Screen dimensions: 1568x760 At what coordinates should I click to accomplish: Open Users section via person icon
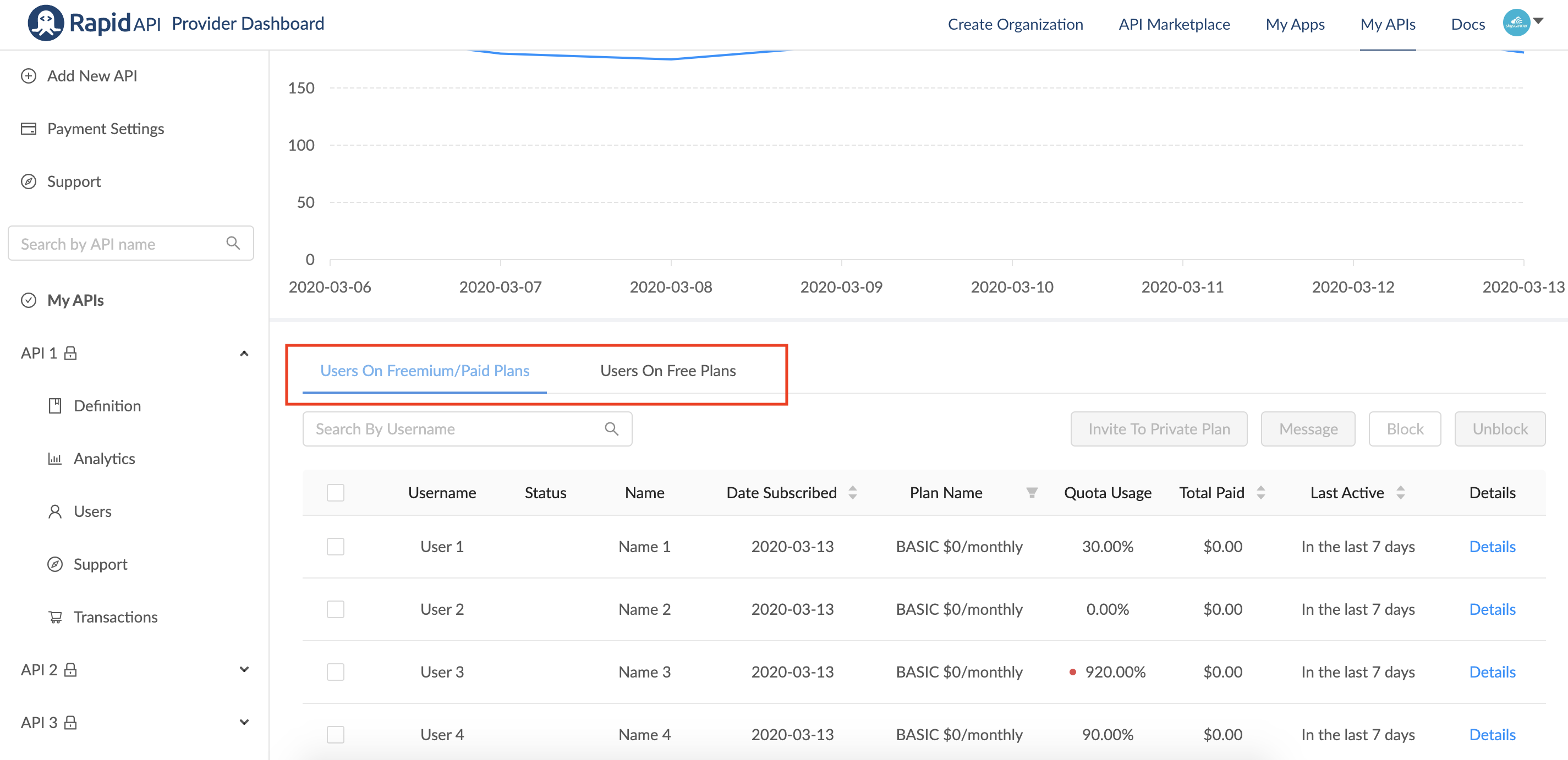(55, 512)
